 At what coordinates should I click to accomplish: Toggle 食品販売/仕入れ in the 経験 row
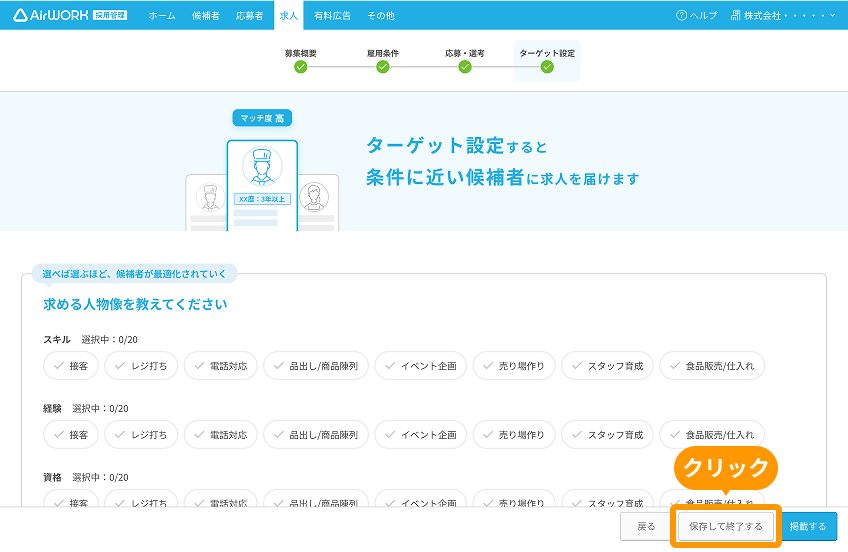click(712, 435)
